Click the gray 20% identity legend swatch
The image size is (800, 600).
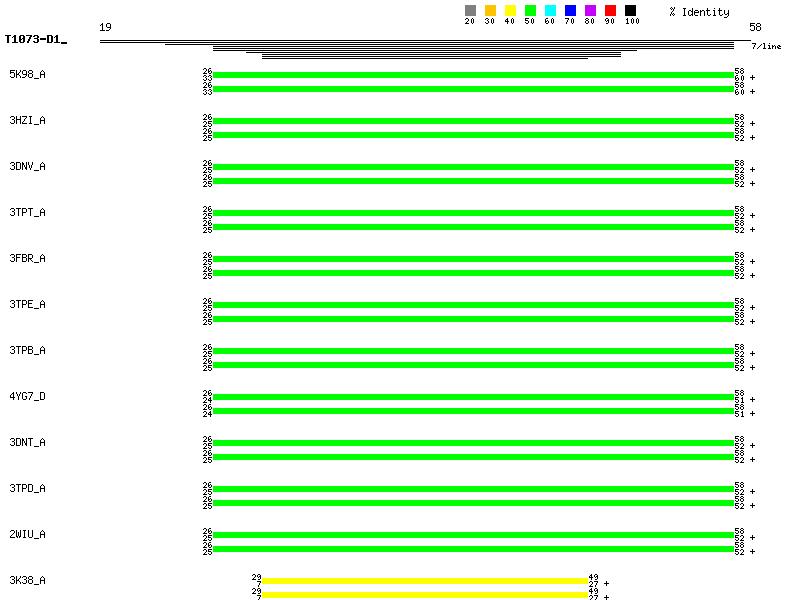pos(470,11)
